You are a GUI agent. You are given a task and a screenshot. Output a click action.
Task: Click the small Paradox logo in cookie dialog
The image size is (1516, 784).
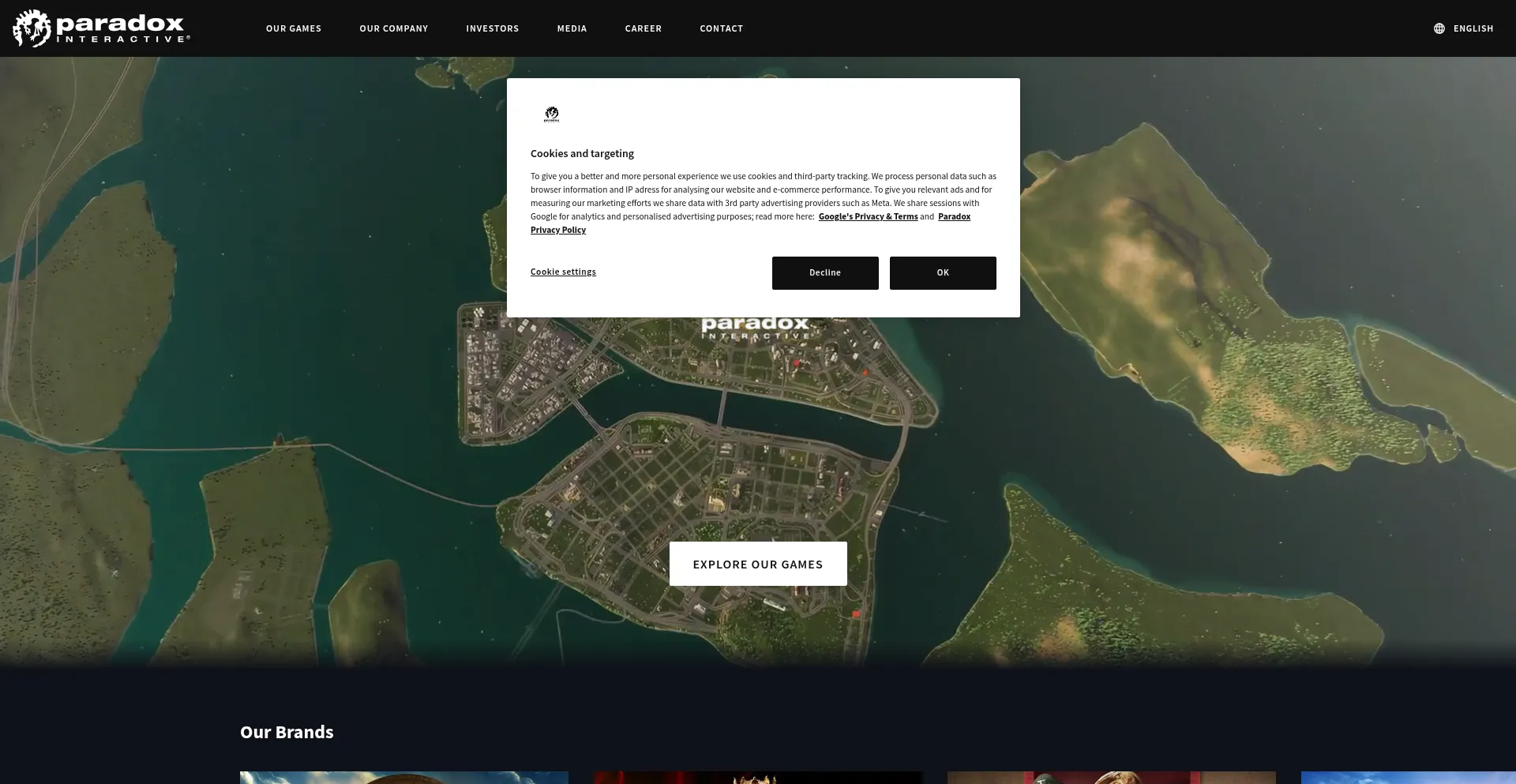[x=552, y=114]
